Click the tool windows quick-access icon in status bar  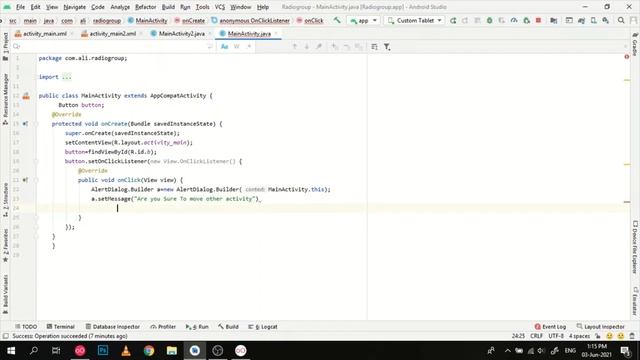5,336
